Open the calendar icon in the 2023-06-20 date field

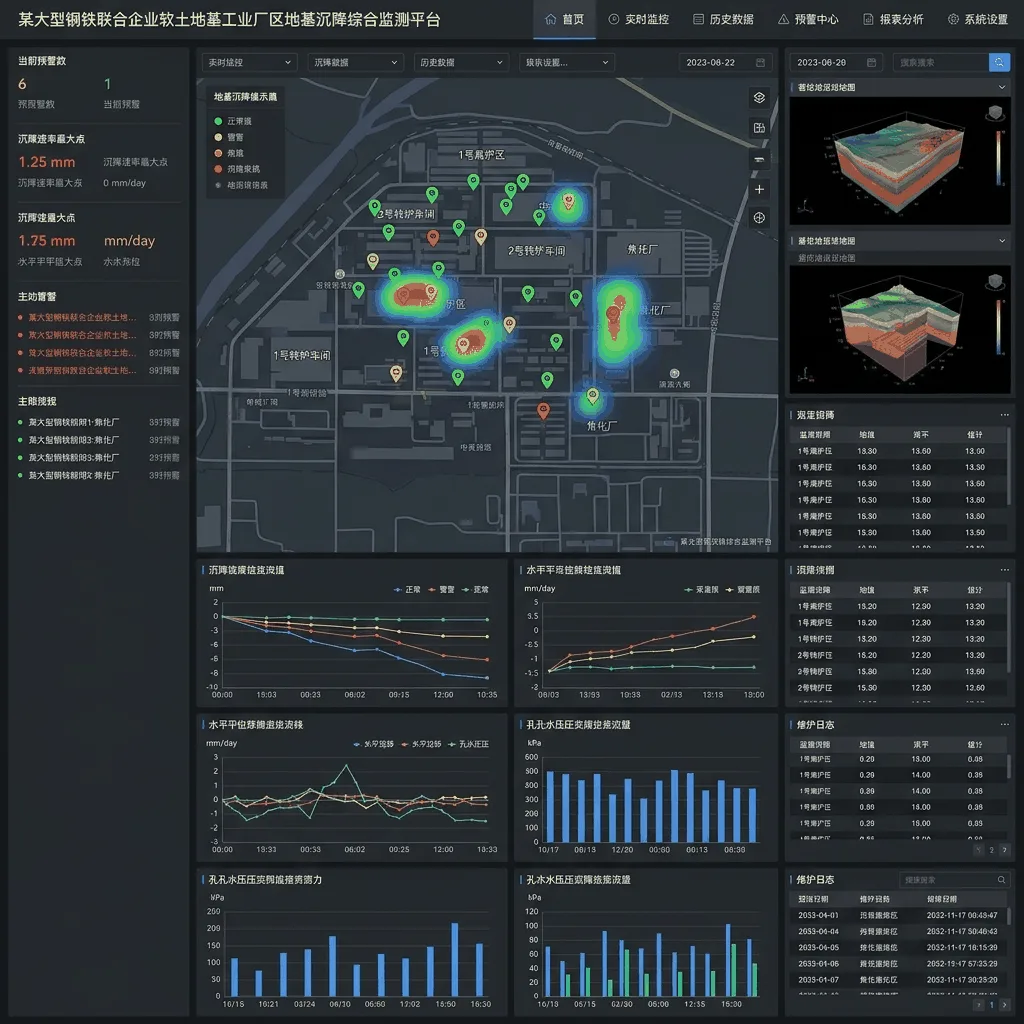point(871,63)
